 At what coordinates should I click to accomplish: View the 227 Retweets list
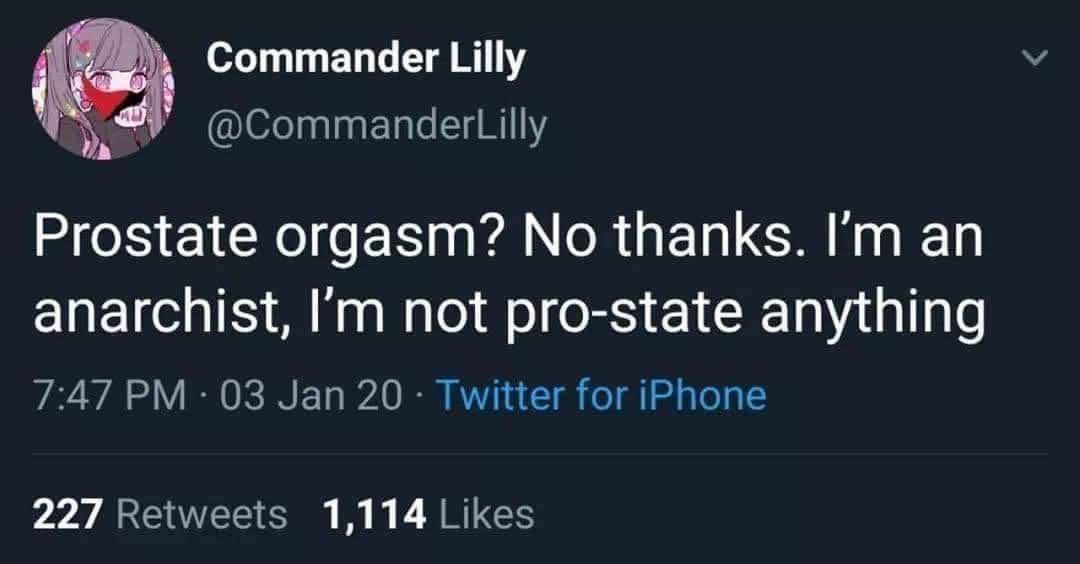[160, 514]
